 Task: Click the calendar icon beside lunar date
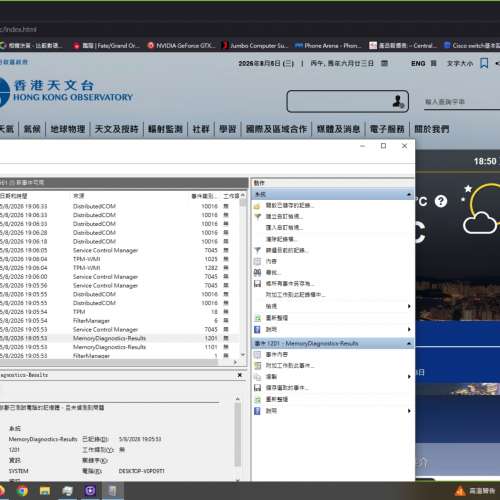(384, 63)
